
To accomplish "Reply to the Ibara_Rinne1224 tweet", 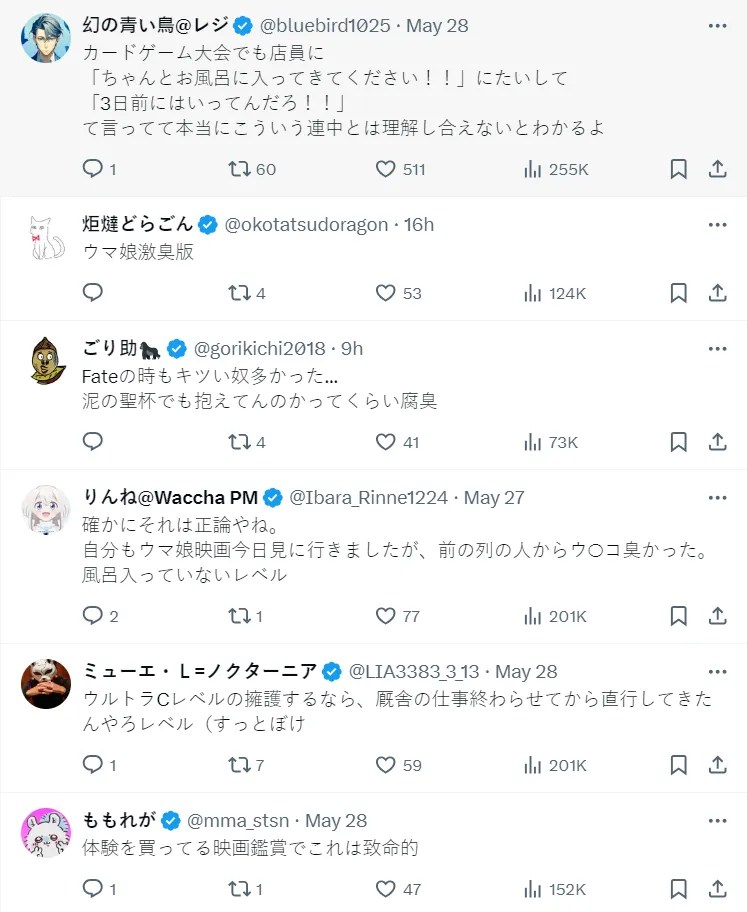I will click(93, 616).
